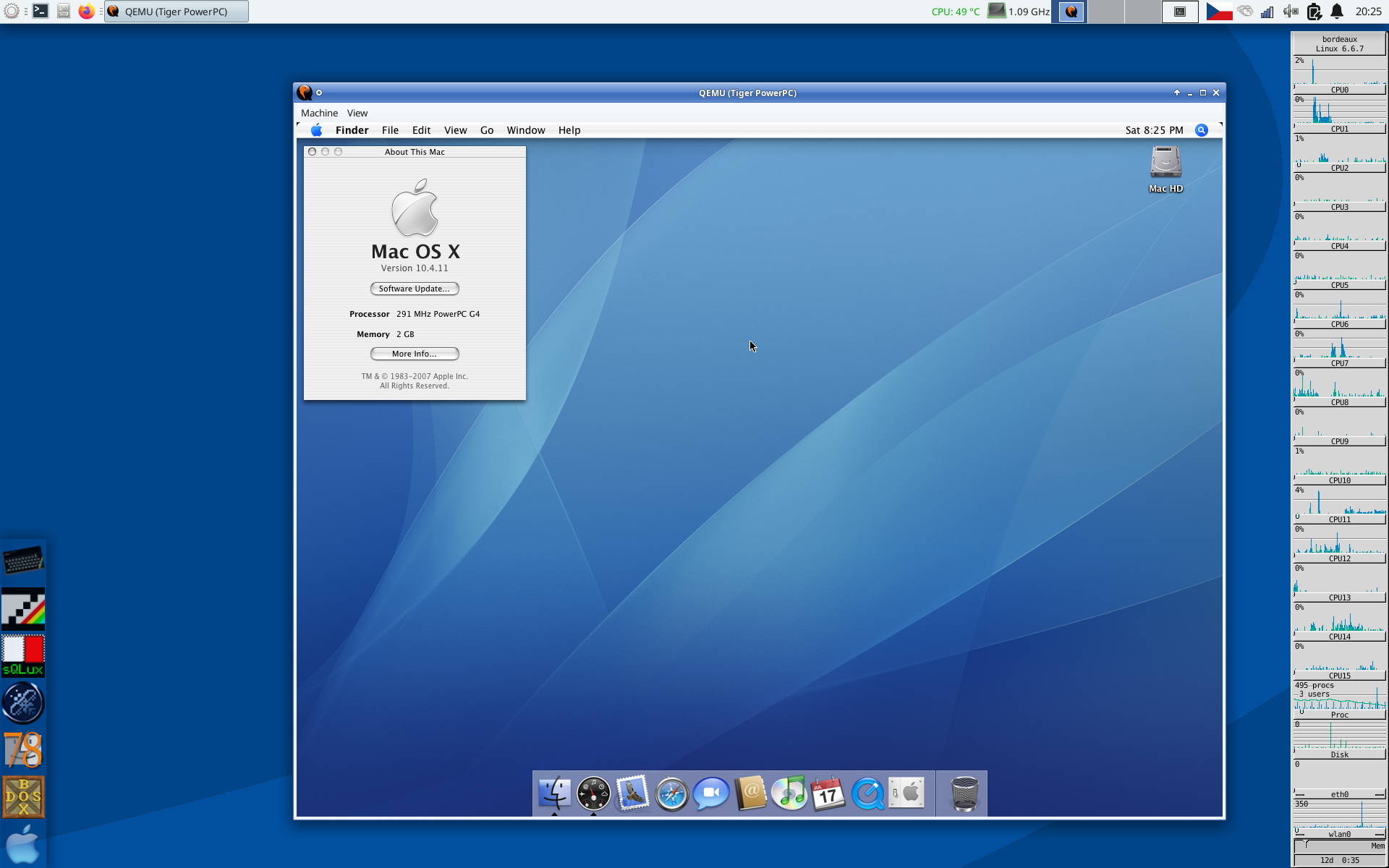Click the More Info... button
The width and height of the screenshot is (1389, 868).
[x=415, y=354]
